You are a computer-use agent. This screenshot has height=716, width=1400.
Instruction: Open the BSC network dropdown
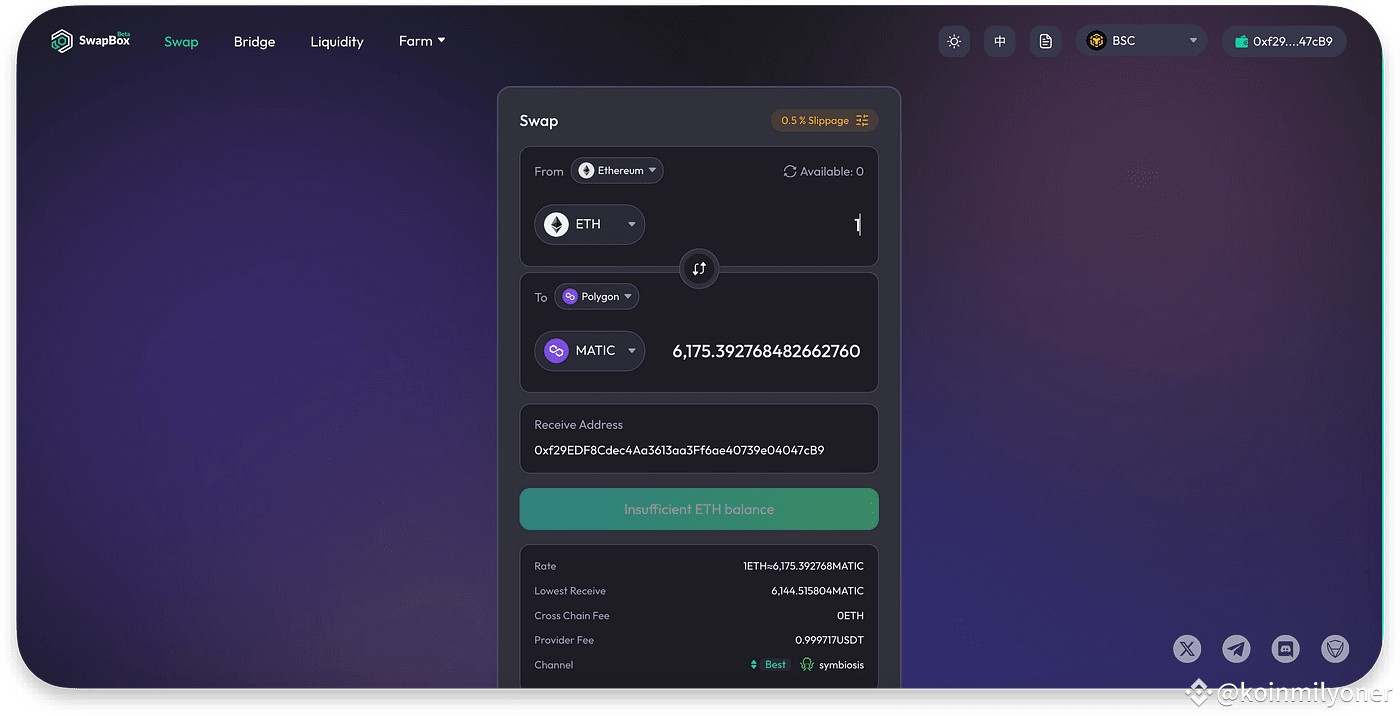click(x=1142, y=41)
